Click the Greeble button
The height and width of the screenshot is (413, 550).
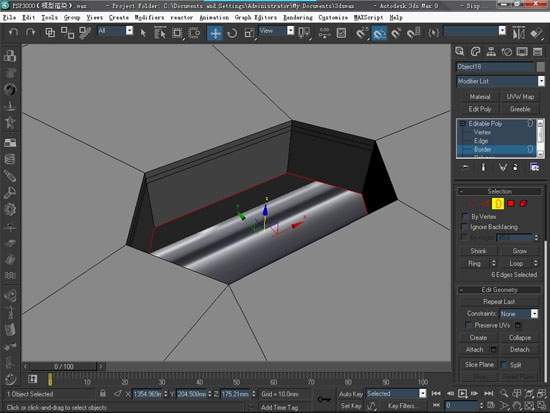[x=520, y=109]
